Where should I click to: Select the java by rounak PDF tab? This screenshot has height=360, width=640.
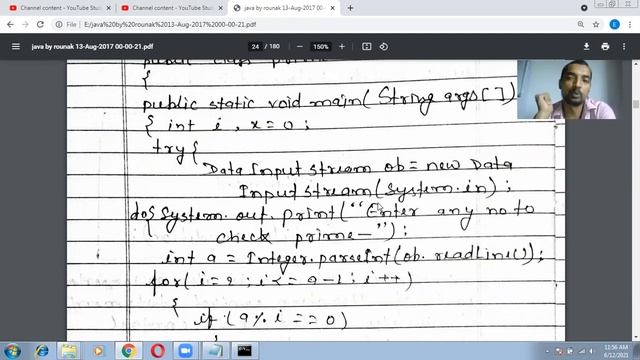tap(283, 8)
